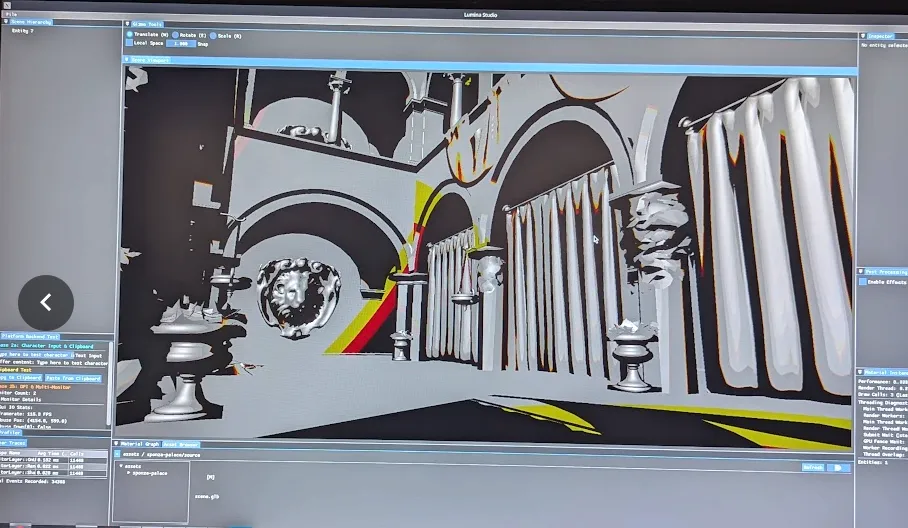Collapse the assets tree folder
Screen dimensions: 908x528
tap(121, 465)
